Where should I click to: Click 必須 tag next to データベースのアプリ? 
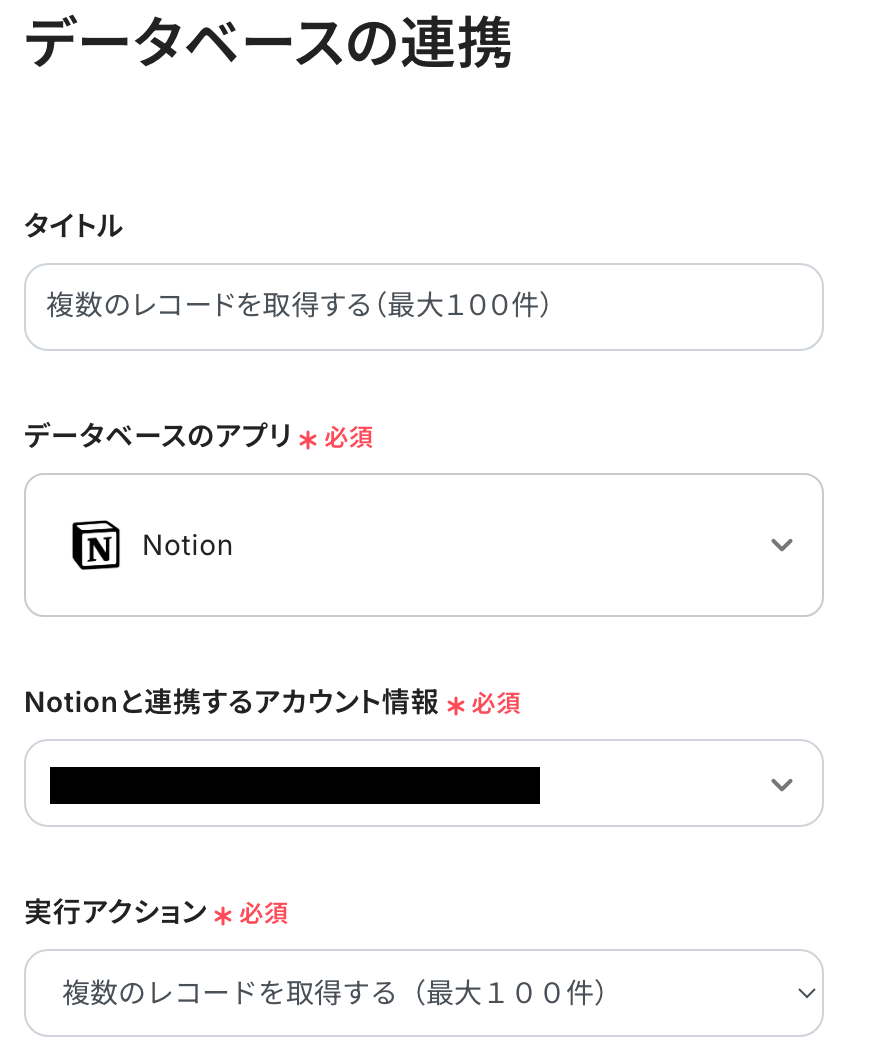[x=349, y=438]
